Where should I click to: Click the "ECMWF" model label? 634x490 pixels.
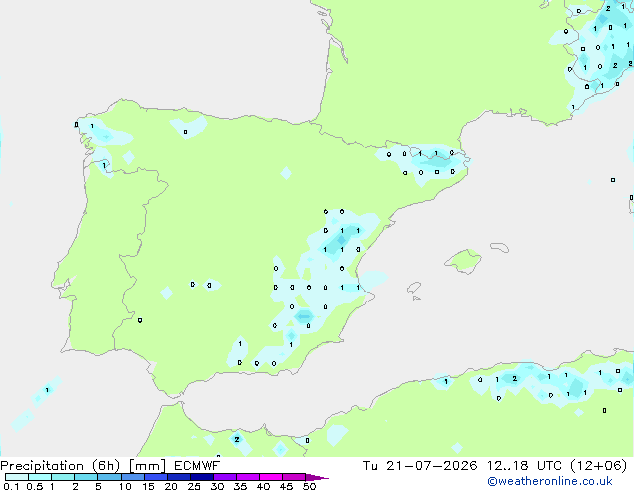[x=197, y=466]
